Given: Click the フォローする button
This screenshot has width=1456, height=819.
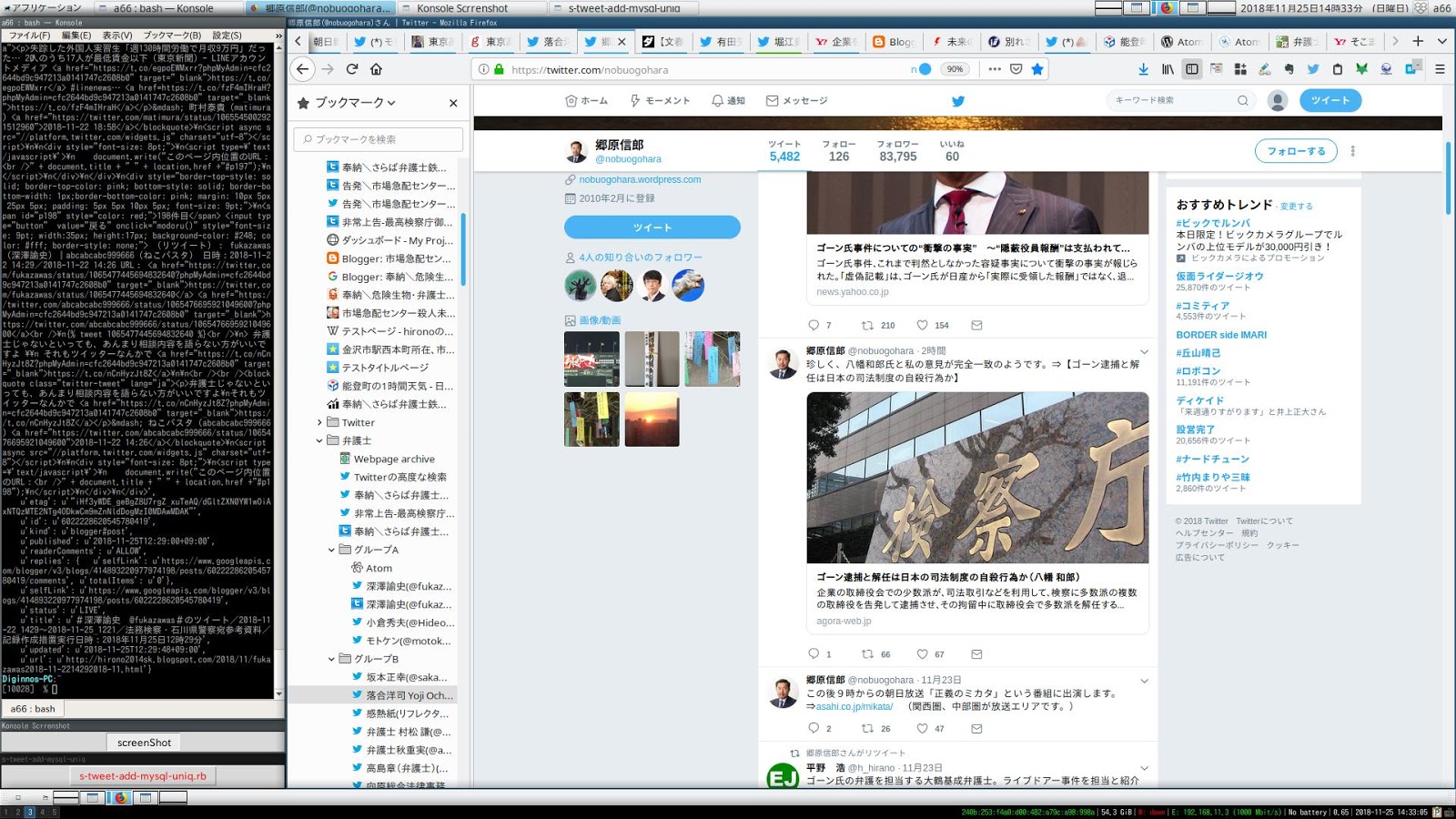Looking at the screenshot, I should coord(1296,151).
